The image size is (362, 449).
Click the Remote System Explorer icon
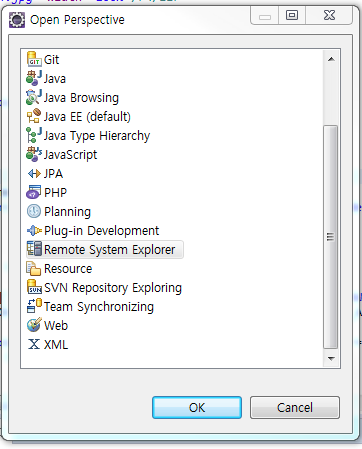pyautogui.click(x=34, y=249)
